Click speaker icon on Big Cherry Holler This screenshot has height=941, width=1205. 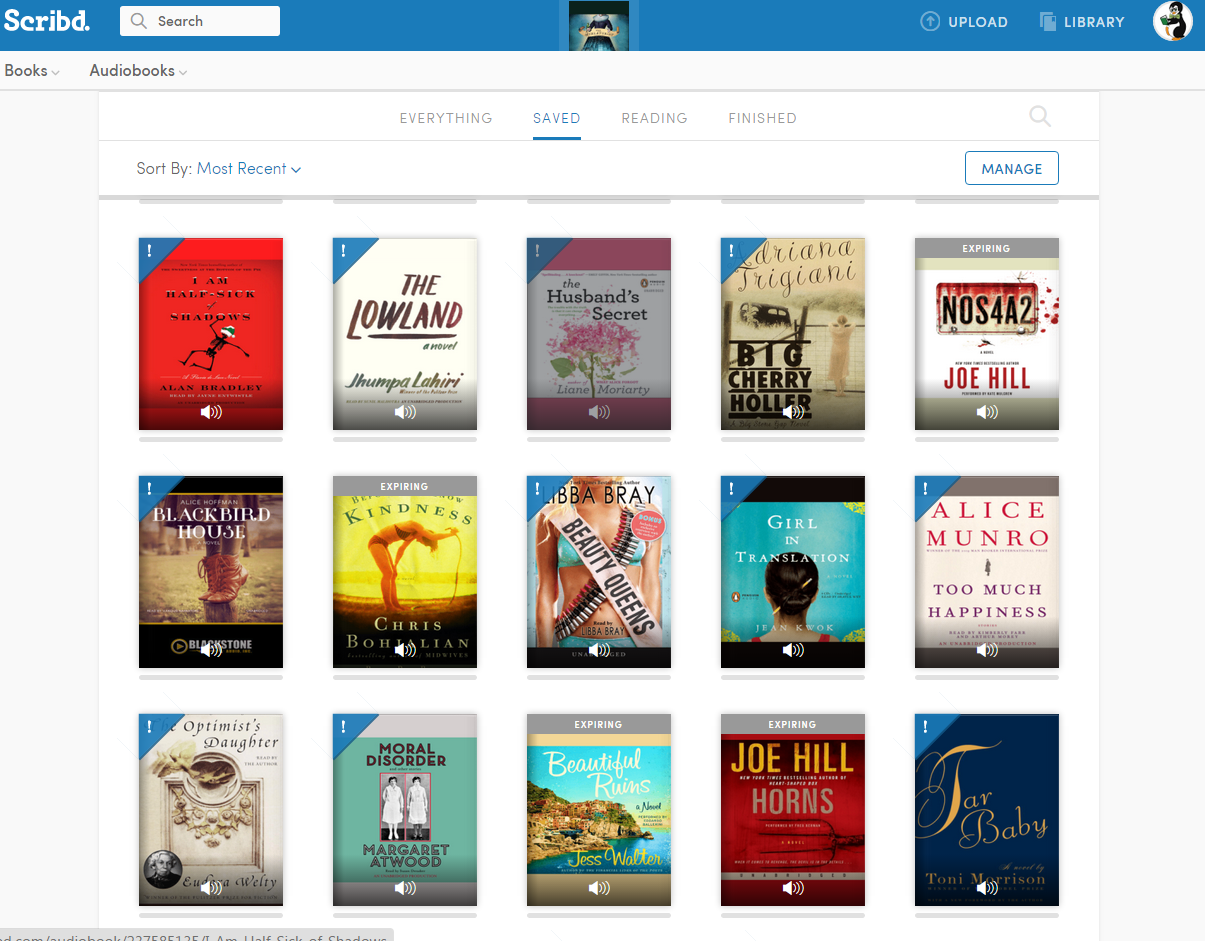tap(793, 412)
